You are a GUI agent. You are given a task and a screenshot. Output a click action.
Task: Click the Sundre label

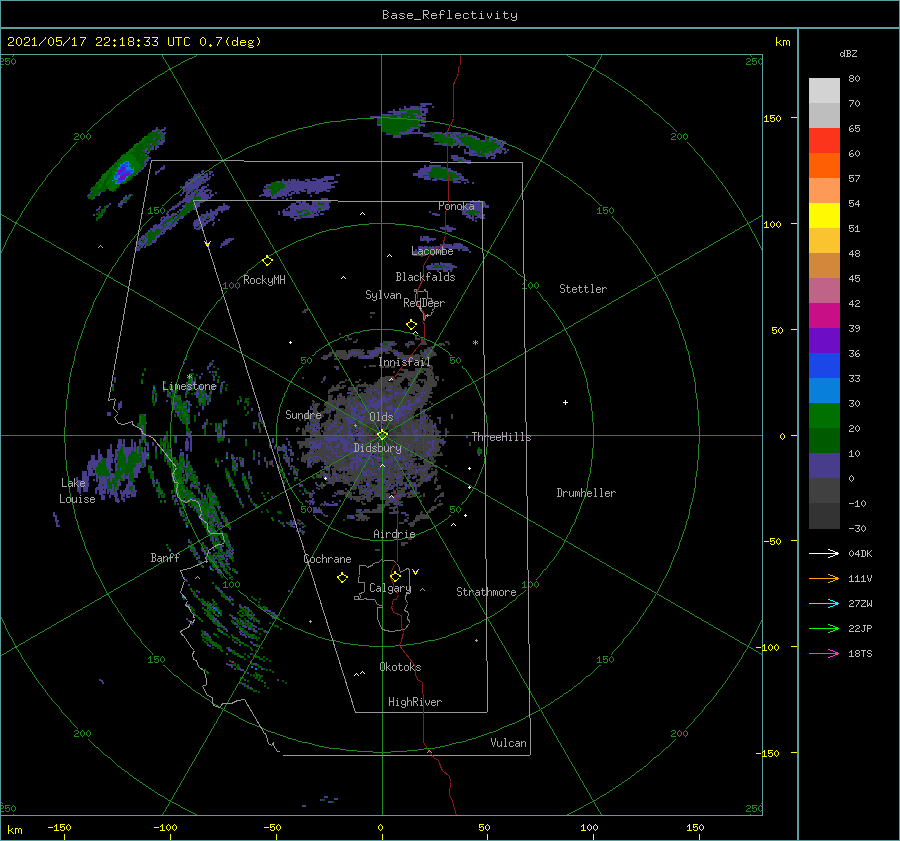(x=303, y=415)
